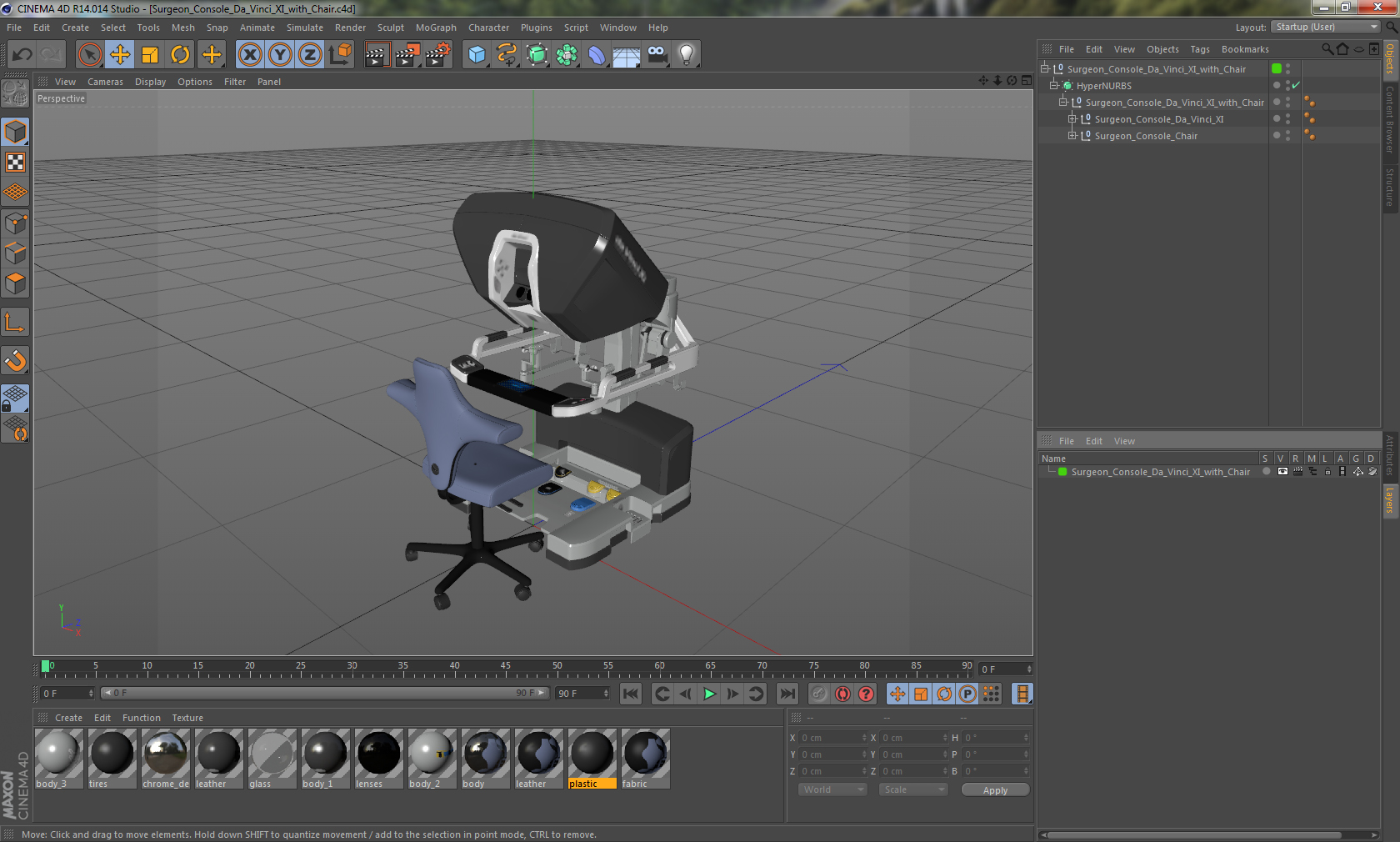Add a light object icon

click(687, 55)
